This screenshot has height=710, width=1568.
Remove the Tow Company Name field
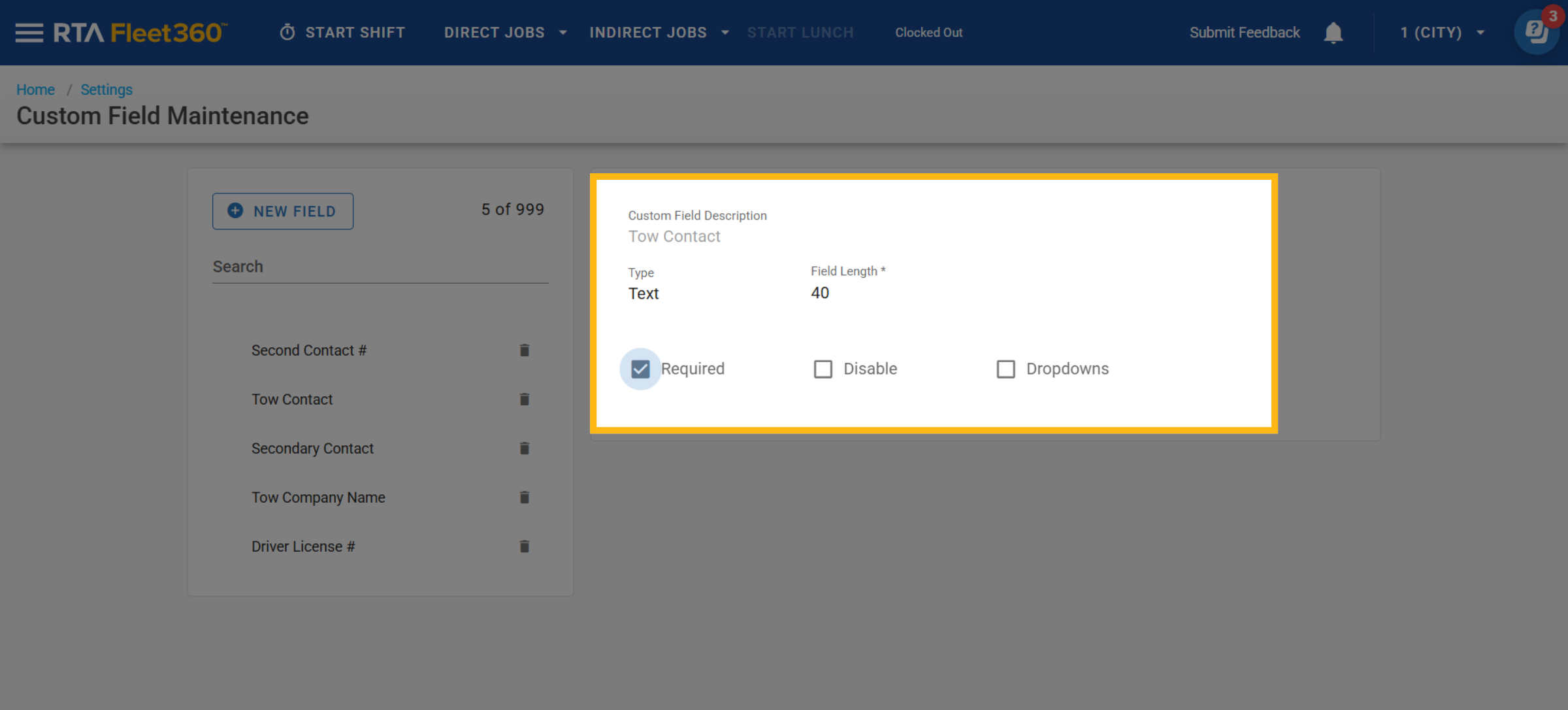524,498
